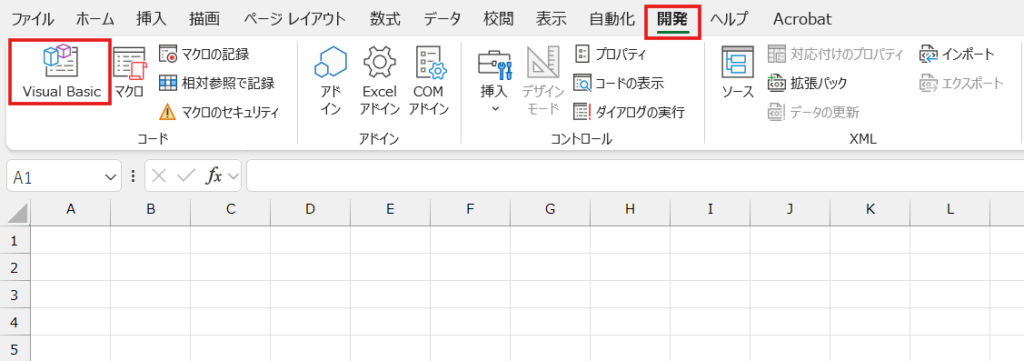The height and width of the screenshot is (361, 1024).
Task: Open COM アドイン dialog
Action: pos(428,80)
